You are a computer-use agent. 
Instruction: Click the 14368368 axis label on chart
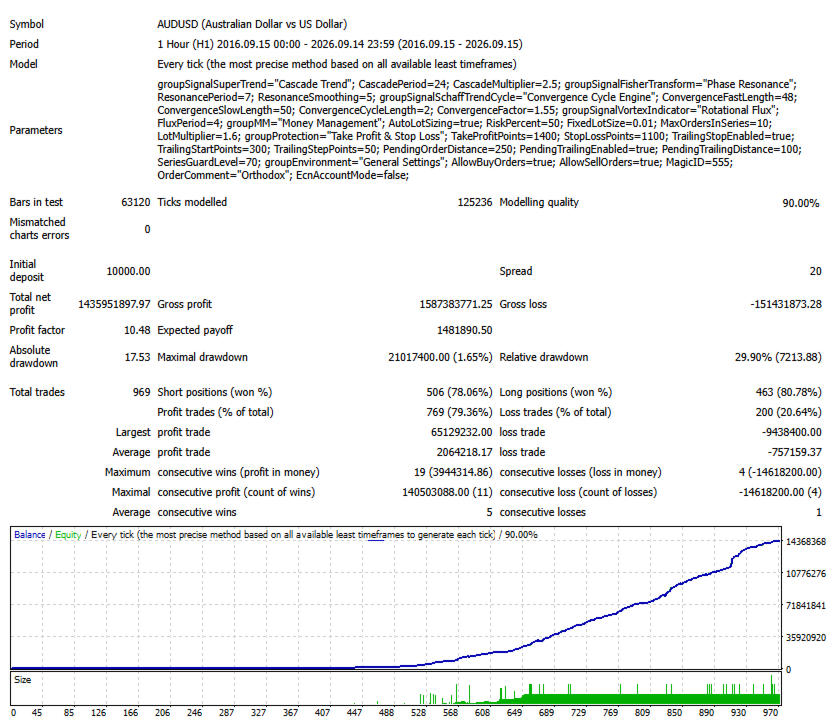pyautogui.click(x=806, y=542)
